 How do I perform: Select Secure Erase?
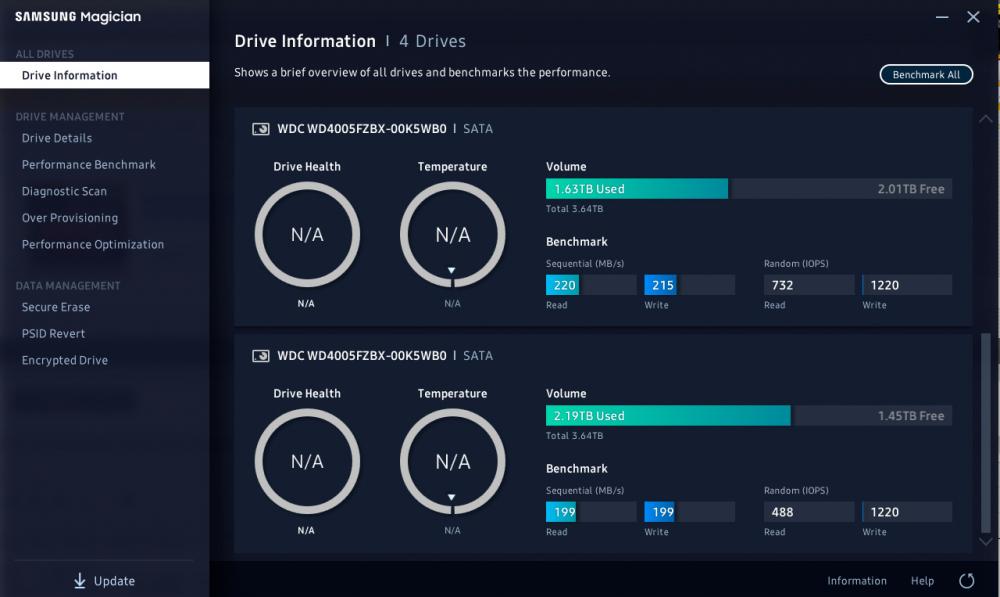pos(56,307)
